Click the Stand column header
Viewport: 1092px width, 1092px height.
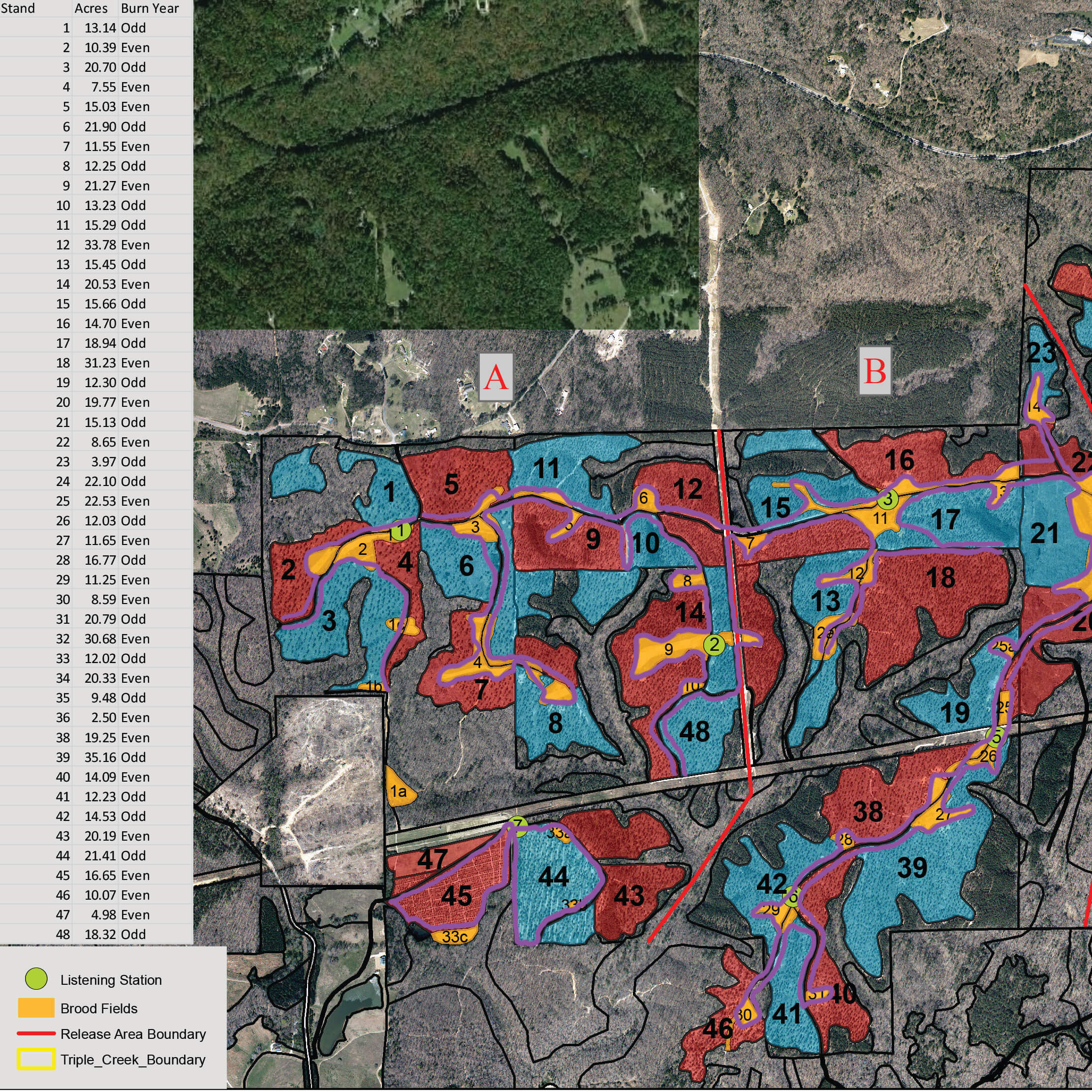[x=18, y=8]
